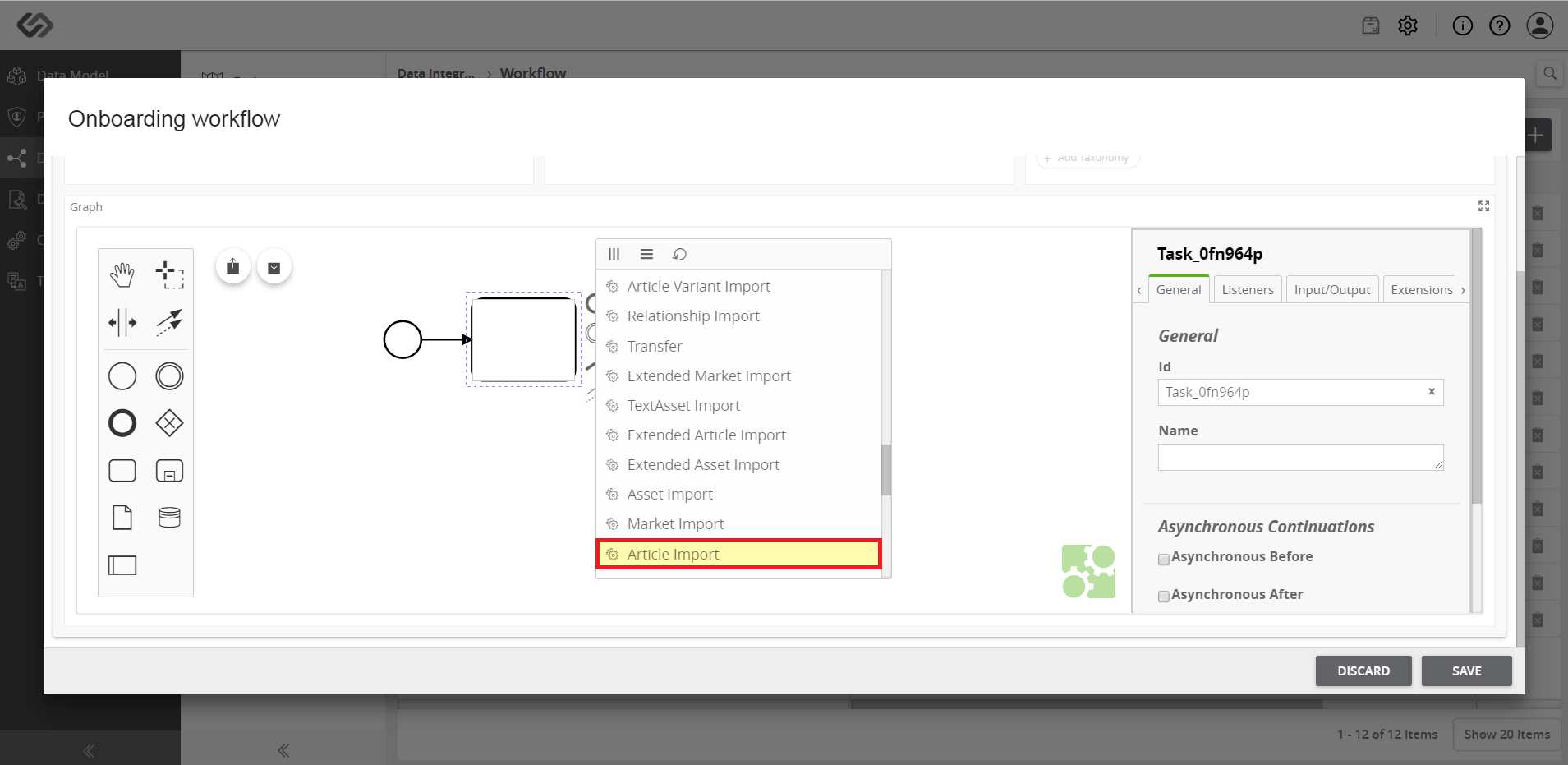Enable Asynchronous Before checkbox
Viewport: 1568px width, 765px height.
[1164, 560]
